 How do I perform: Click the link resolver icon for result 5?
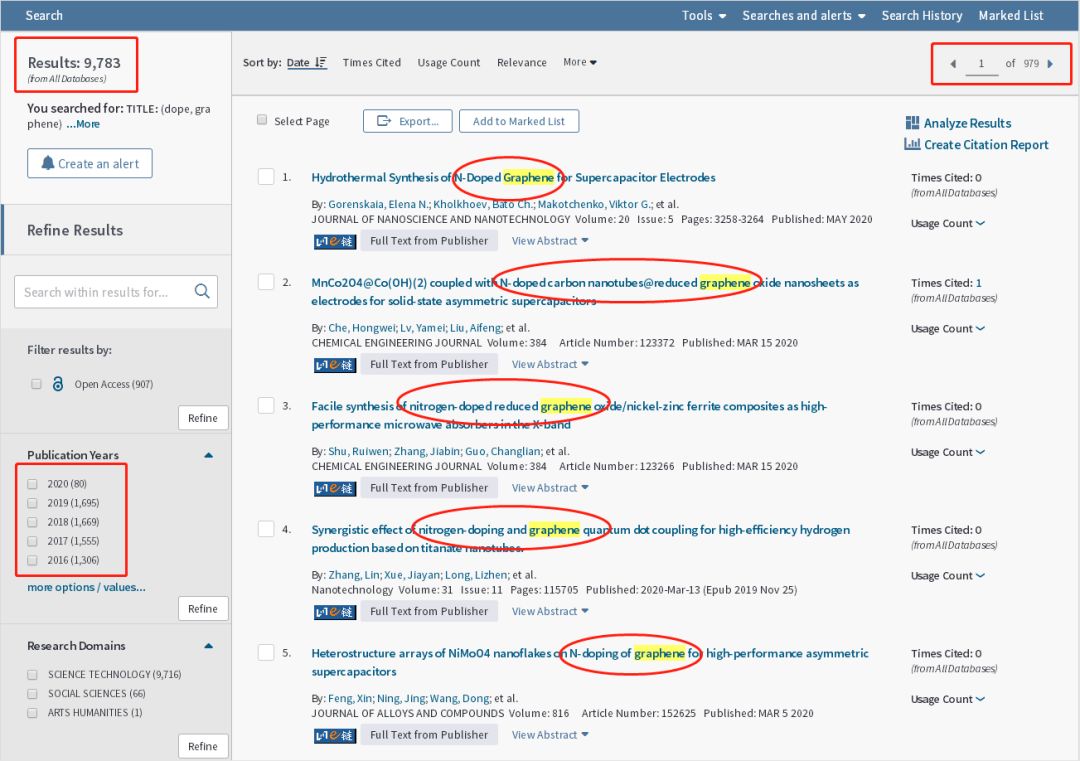(335, 736)
